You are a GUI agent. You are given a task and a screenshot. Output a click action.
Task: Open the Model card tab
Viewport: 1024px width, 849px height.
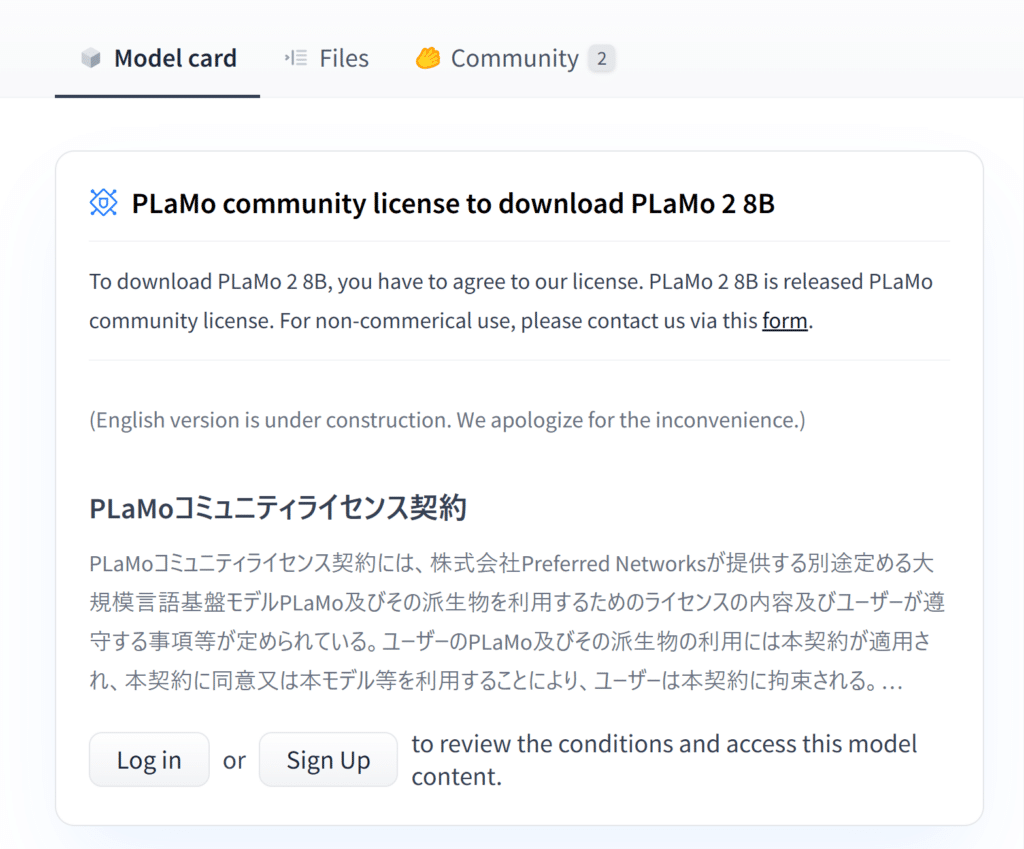[x=157, y=59]
